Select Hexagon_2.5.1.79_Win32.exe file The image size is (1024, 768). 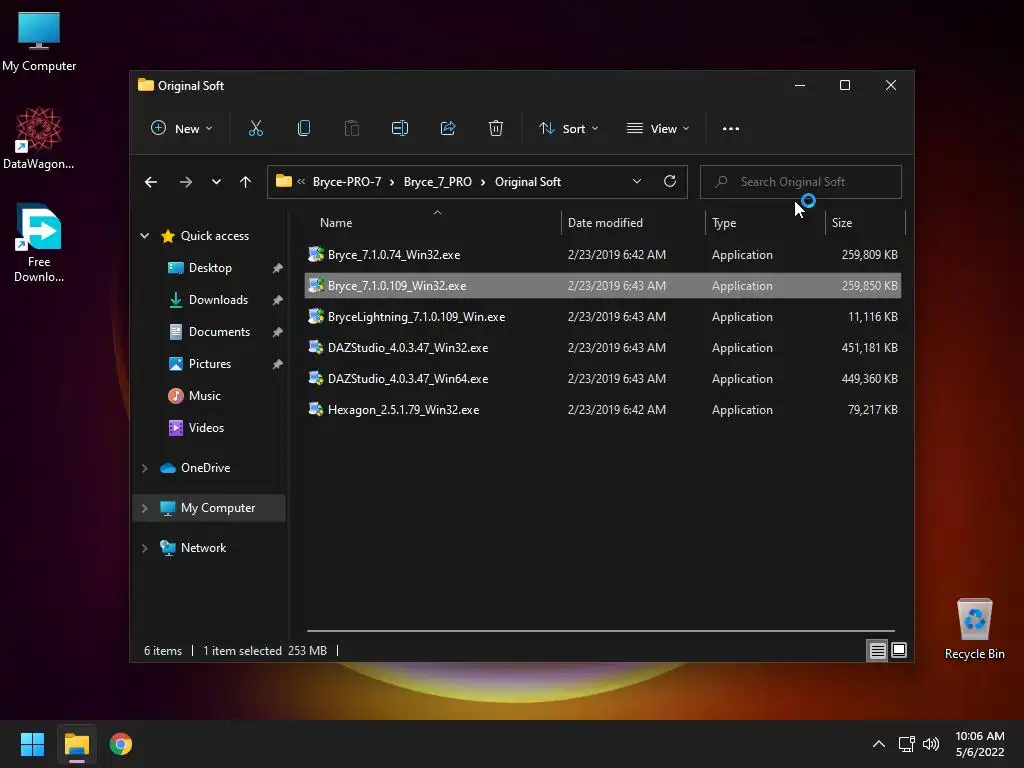point(603,410)
